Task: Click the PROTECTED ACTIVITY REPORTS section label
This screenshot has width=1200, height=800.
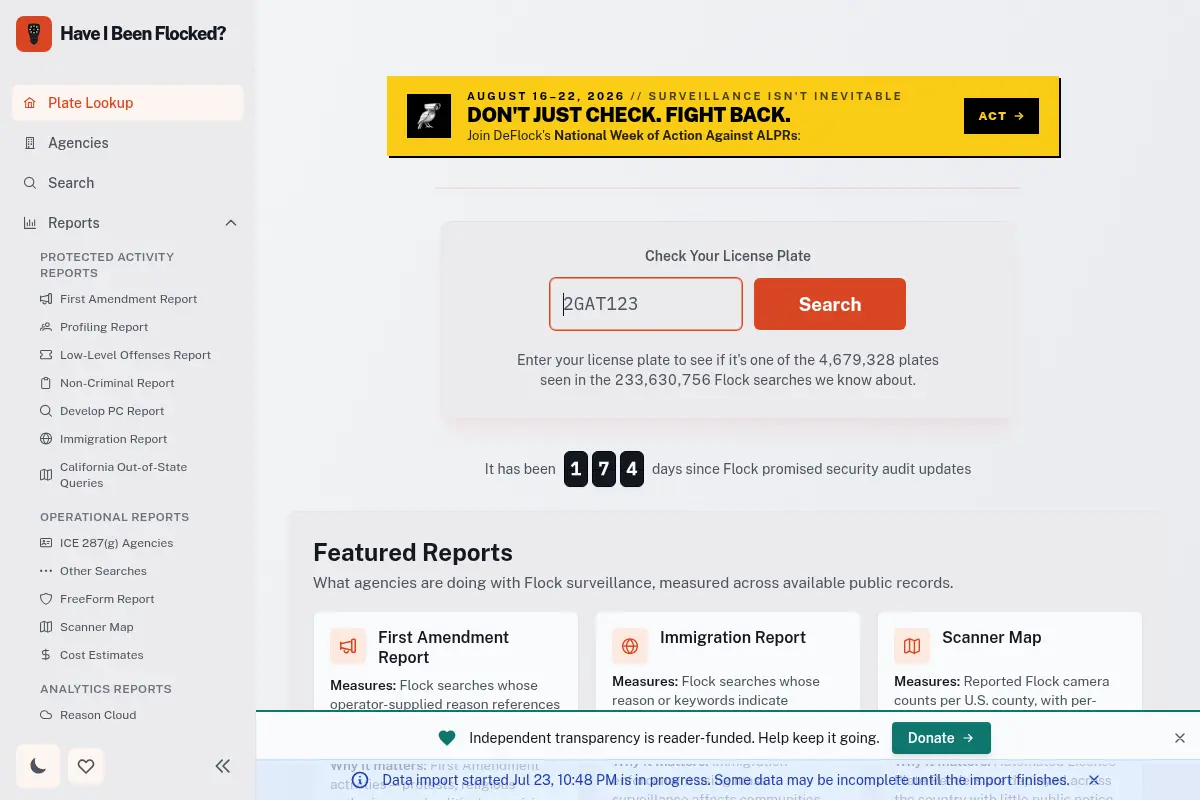Action: click(107, 265)
